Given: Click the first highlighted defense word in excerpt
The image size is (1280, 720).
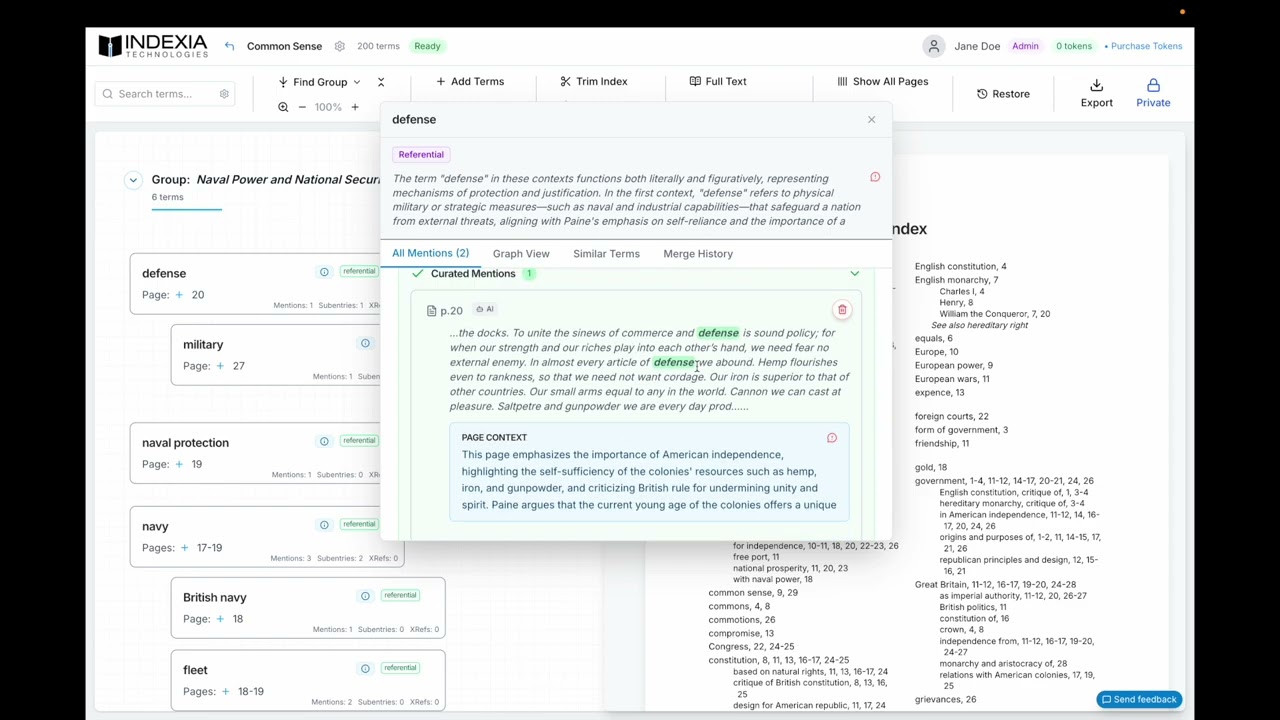Looking at the screenshot, I should 718,333.
